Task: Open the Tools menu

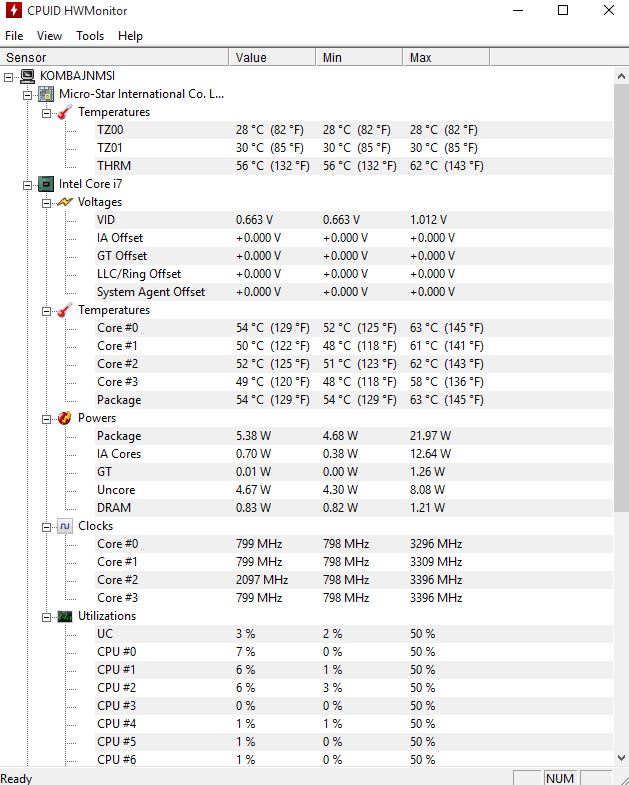Action: 90,36
